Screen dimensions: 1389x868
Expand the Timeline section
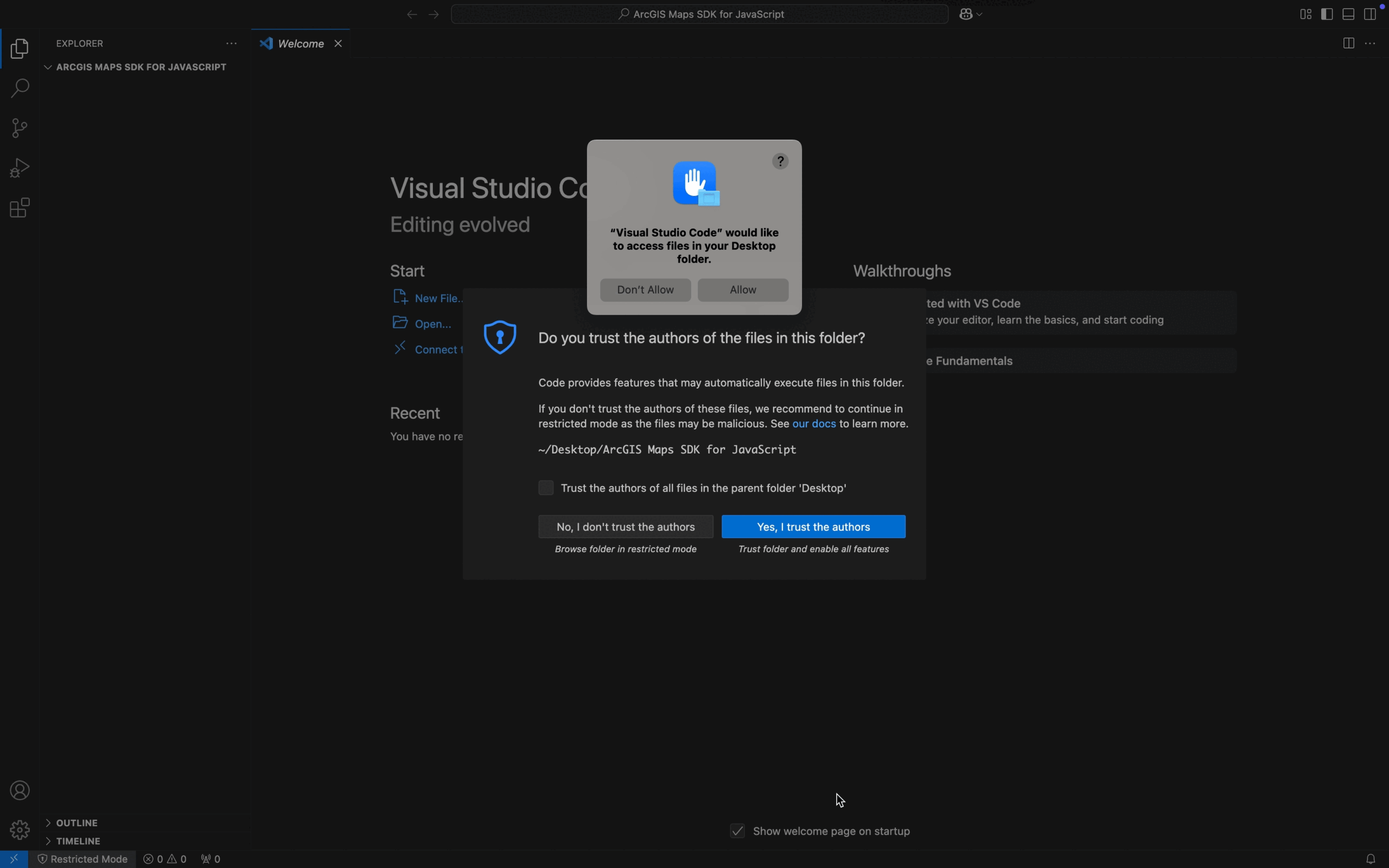point(79,841)
